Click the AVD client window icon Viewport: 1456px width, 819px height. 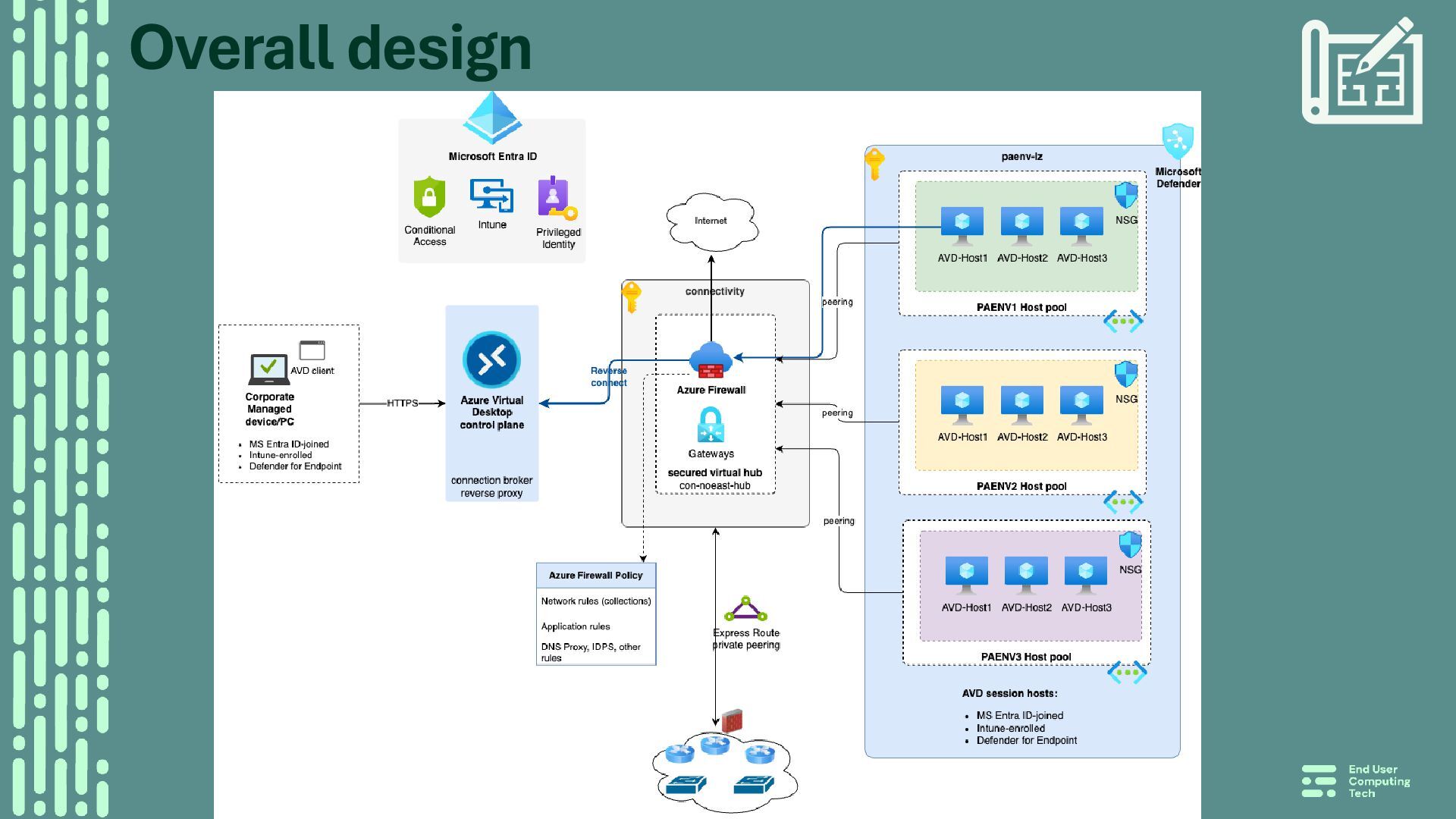312,350
